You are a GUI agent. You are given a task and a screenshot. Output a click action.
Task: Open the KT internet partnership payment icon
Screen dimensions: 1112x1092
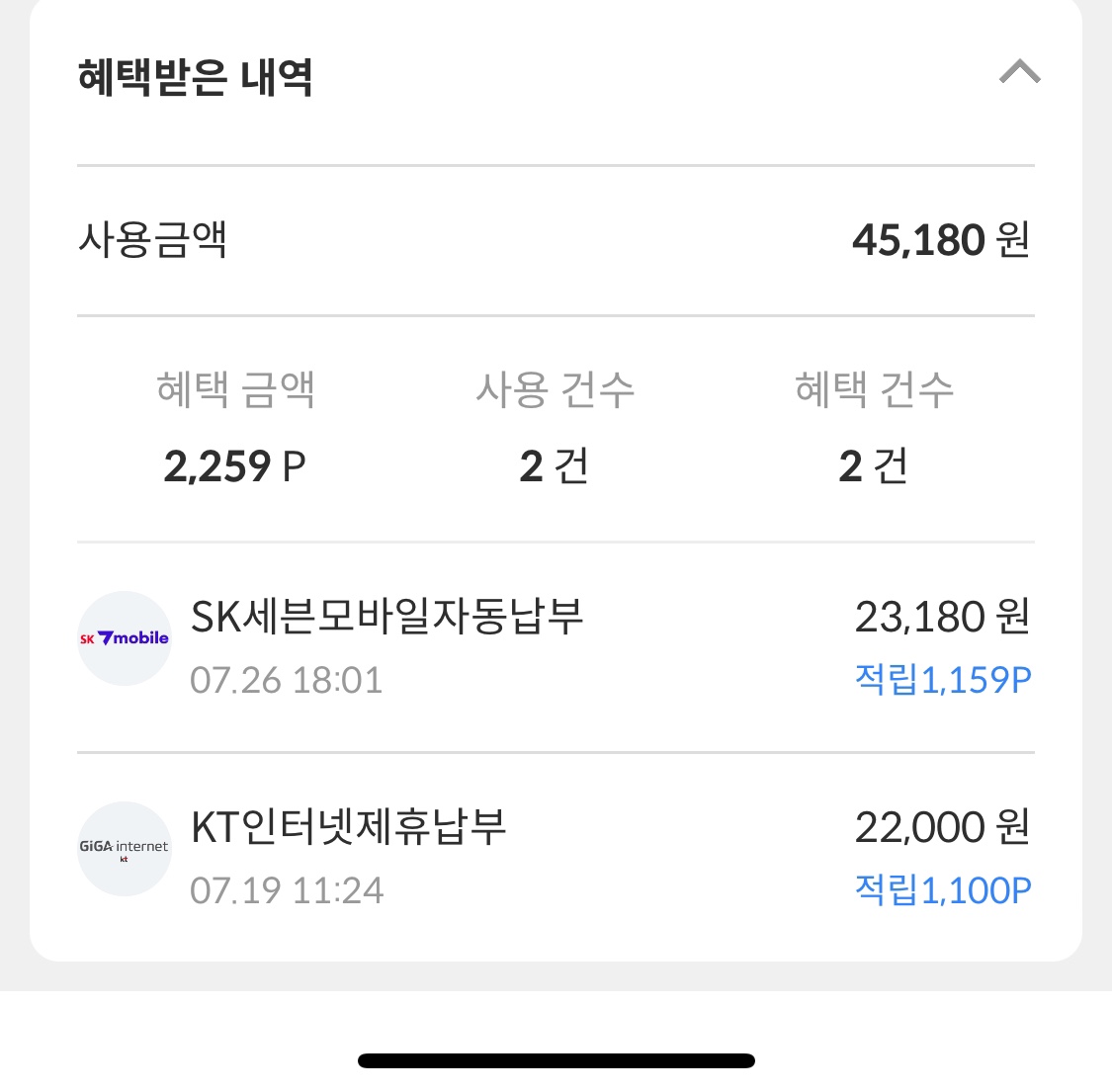pyautogui.click(x=124, y=849)
